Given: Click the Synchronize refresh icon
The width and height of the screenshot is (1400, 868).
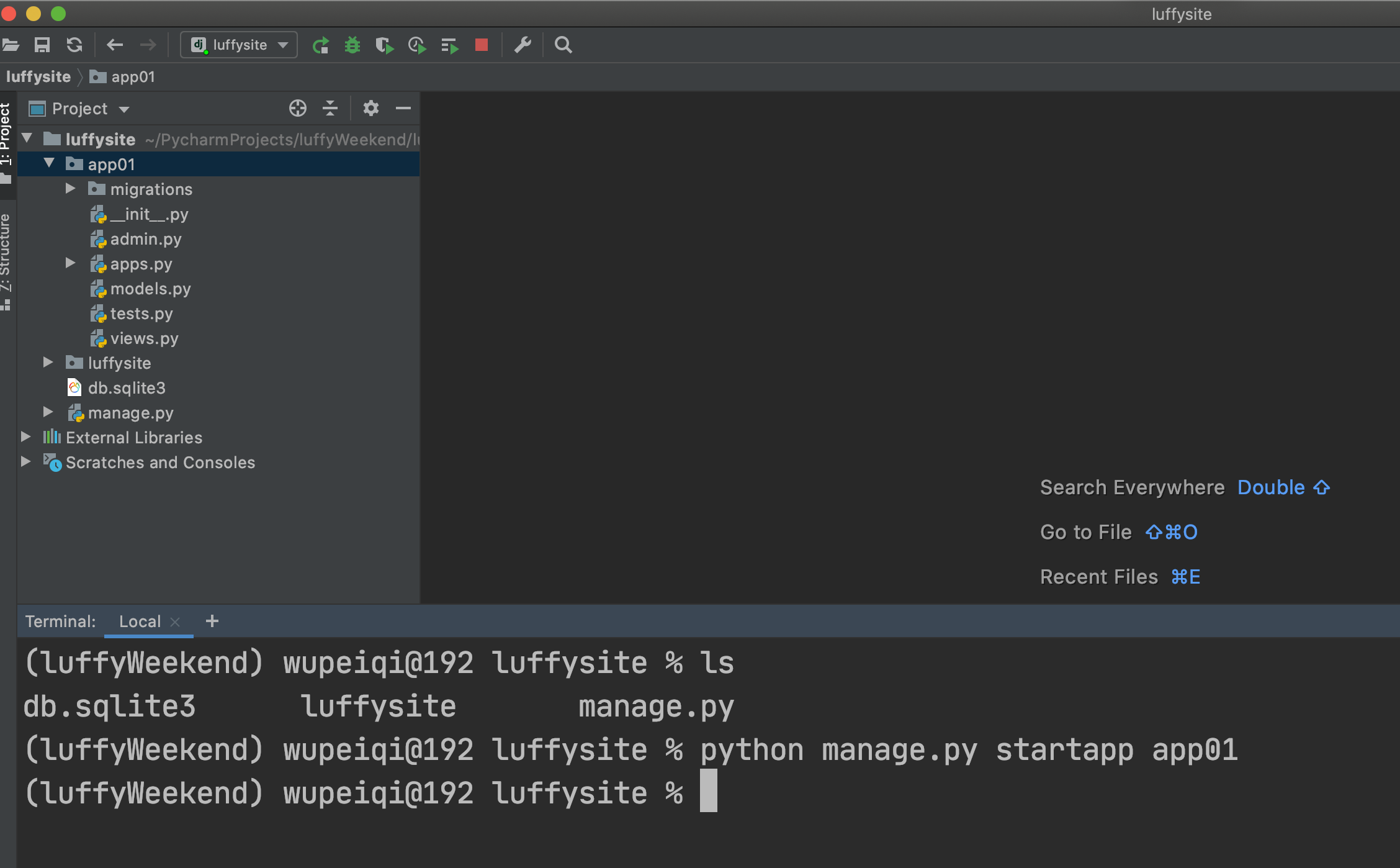Looking at the screenshot, I should (x=74, y=45).
